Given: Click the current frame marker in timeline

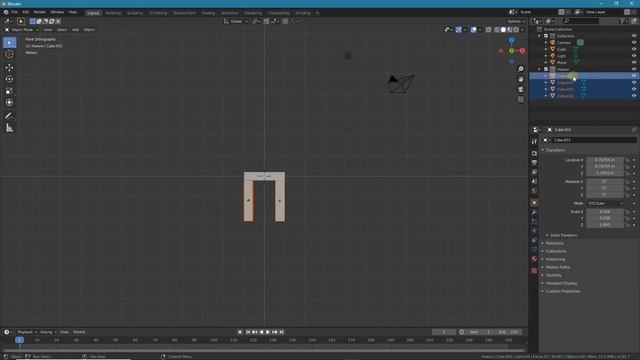Looking at the screenshot, I should click(x=19, y=340).
